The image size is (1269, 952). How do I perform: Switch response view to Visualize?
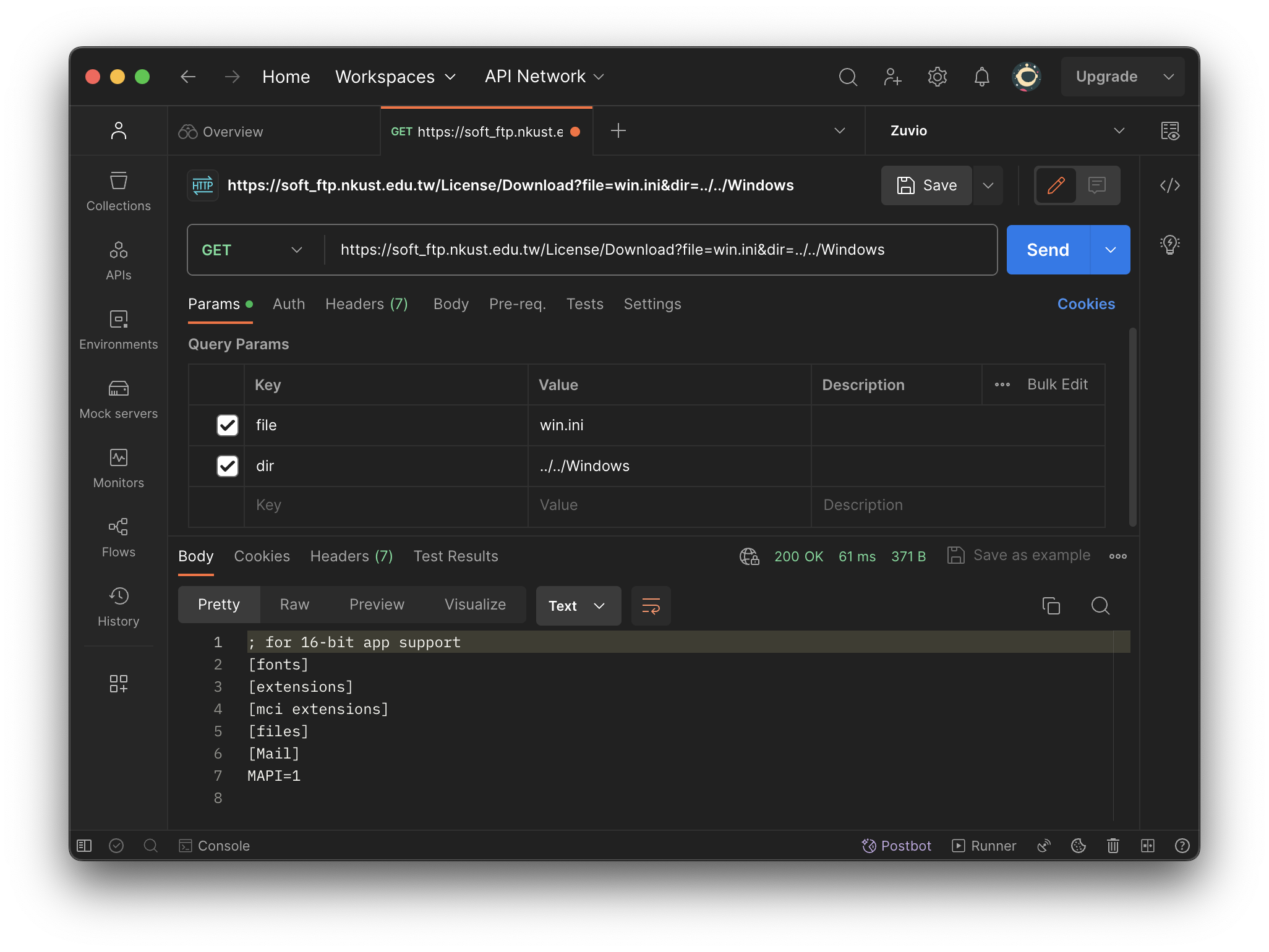(475, 604)
